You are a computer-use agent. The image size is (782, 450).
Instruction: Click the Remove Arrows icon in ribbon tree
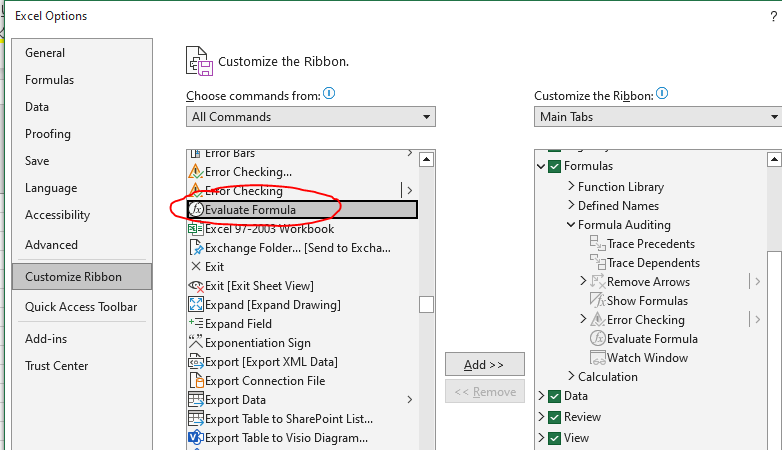tap(597, 281)
